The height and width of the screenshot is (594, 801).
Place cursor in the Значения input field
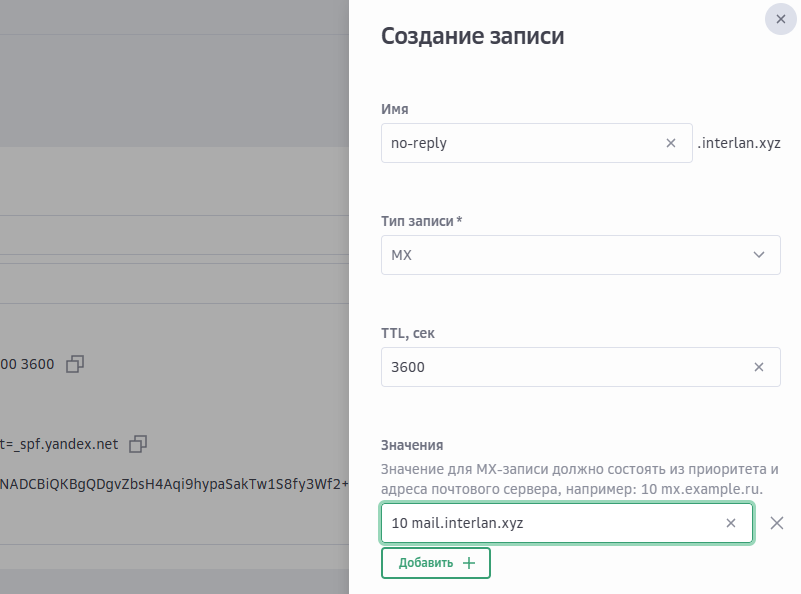(550, 523)
